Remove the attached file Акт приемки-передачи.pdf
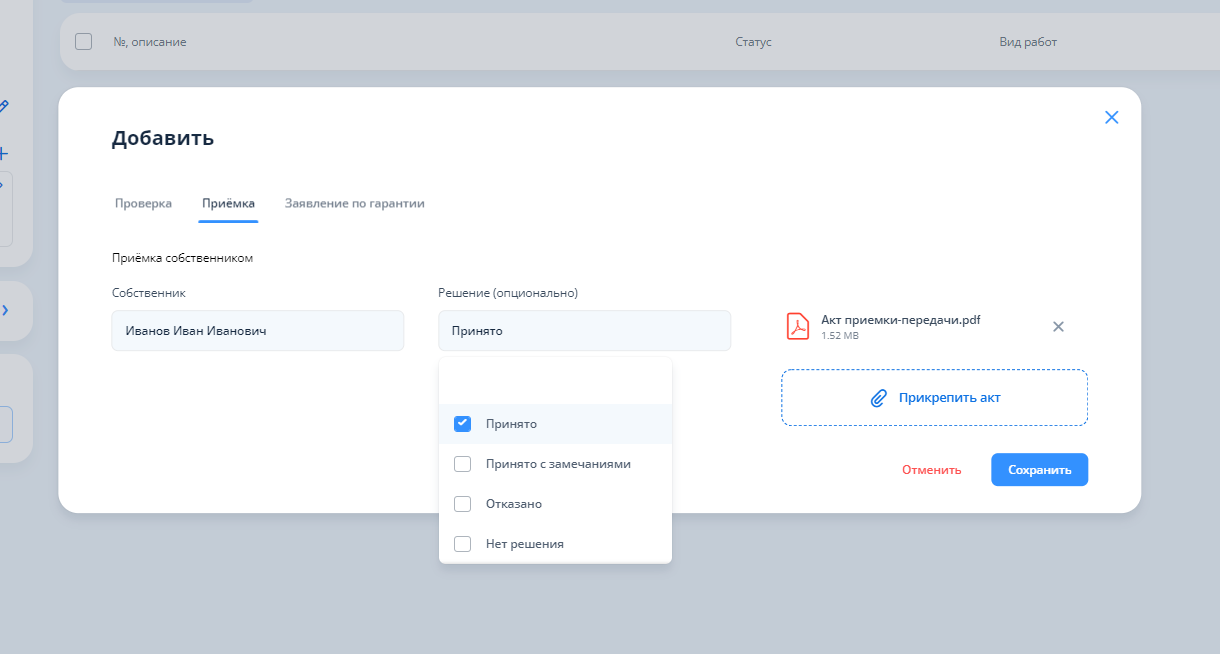This screenshot has width=1220, height=654. 1058,326
